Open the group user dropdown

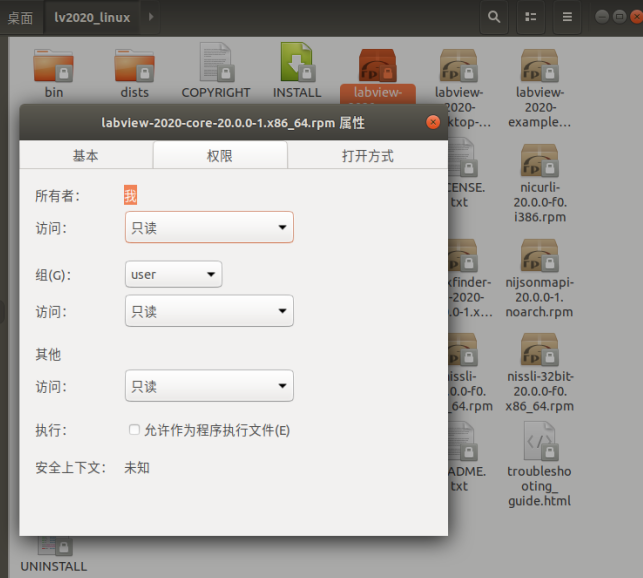point(173,274)
